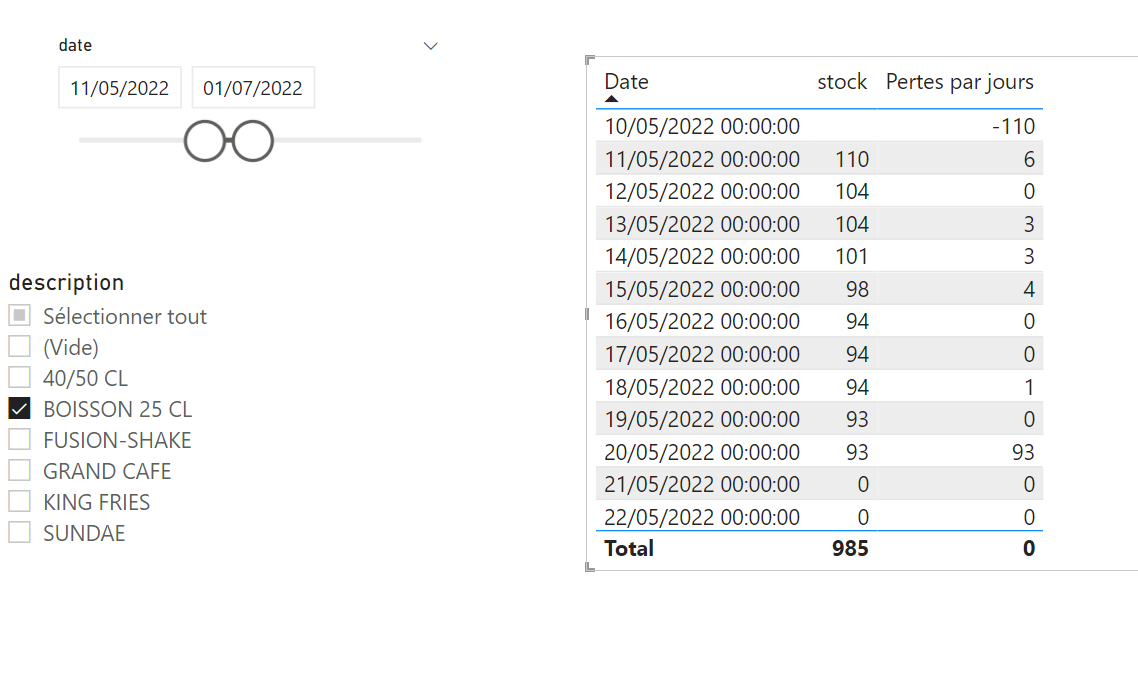Click stock value 110 for 11/05/2022

tap(851, 159)
